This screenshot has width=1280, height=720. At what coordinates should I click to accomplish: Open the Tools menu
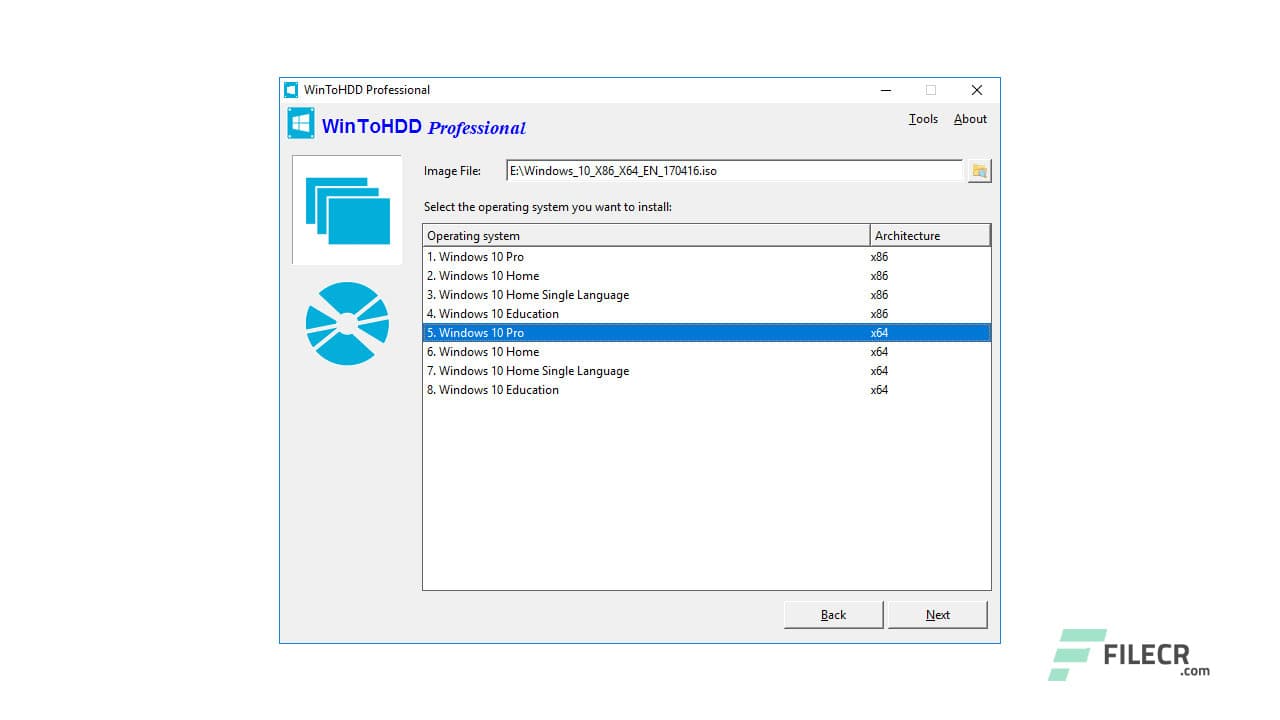[922, 119]
